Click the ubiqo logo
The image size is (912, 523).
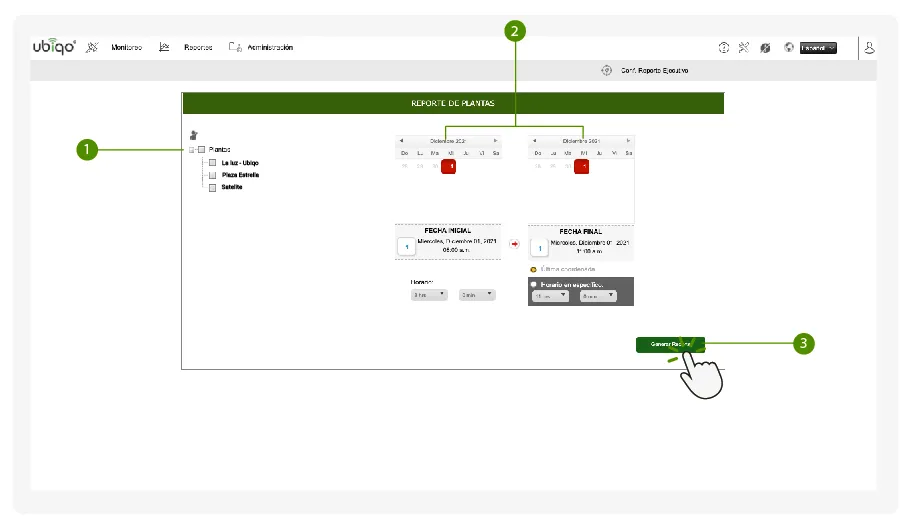coord(54,46)
